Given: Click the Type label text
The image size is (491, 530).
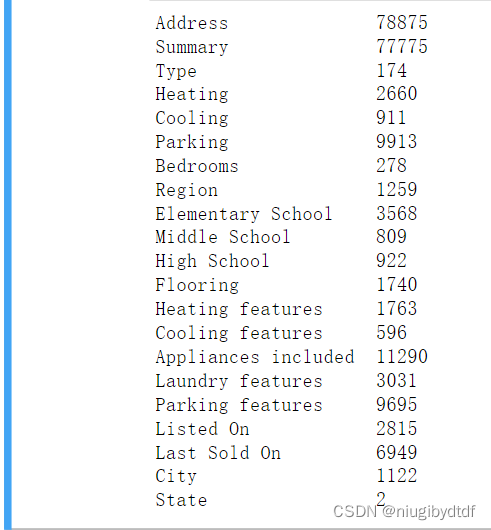Looking at the screenshot, I should 176,71.
